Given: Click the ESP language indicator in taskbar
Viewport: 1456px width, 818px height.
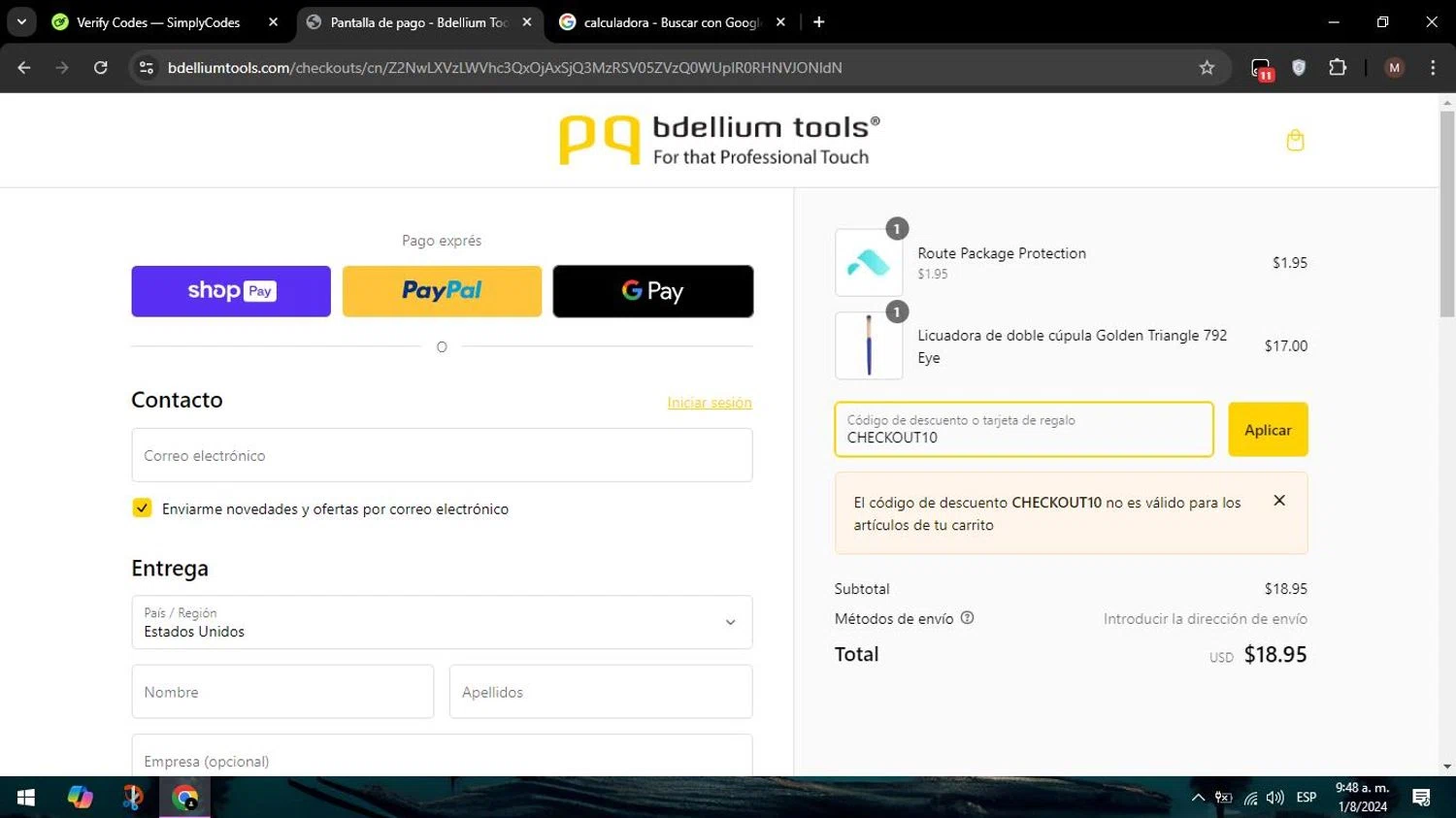Looking at the screenshot, I should pos(1307,798).
